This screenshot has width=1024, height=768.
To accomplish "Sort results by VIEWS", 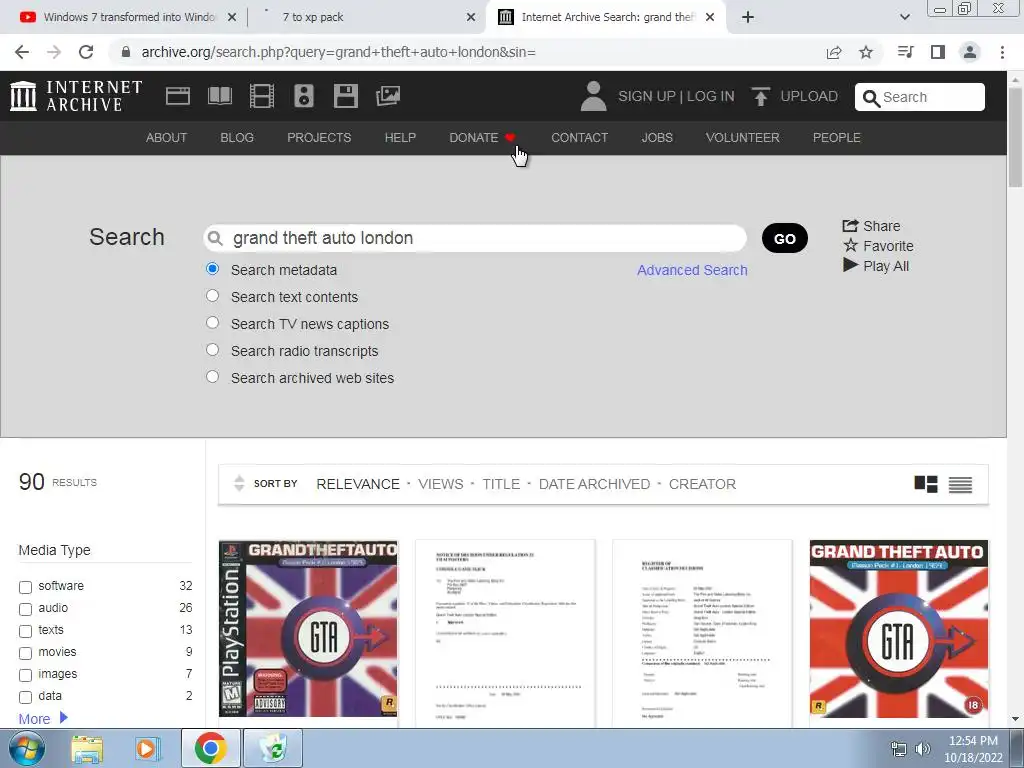I will point(441,484).
